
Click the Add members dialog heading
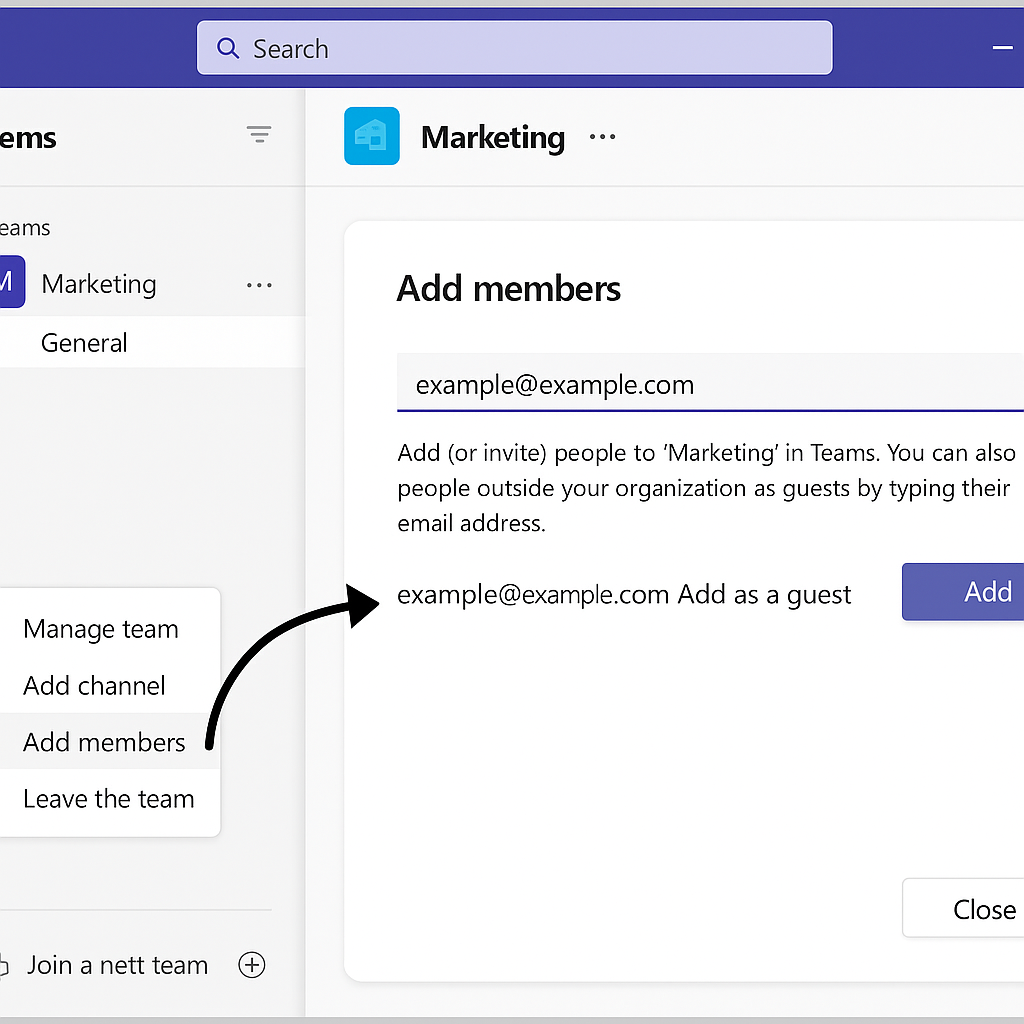508,288
